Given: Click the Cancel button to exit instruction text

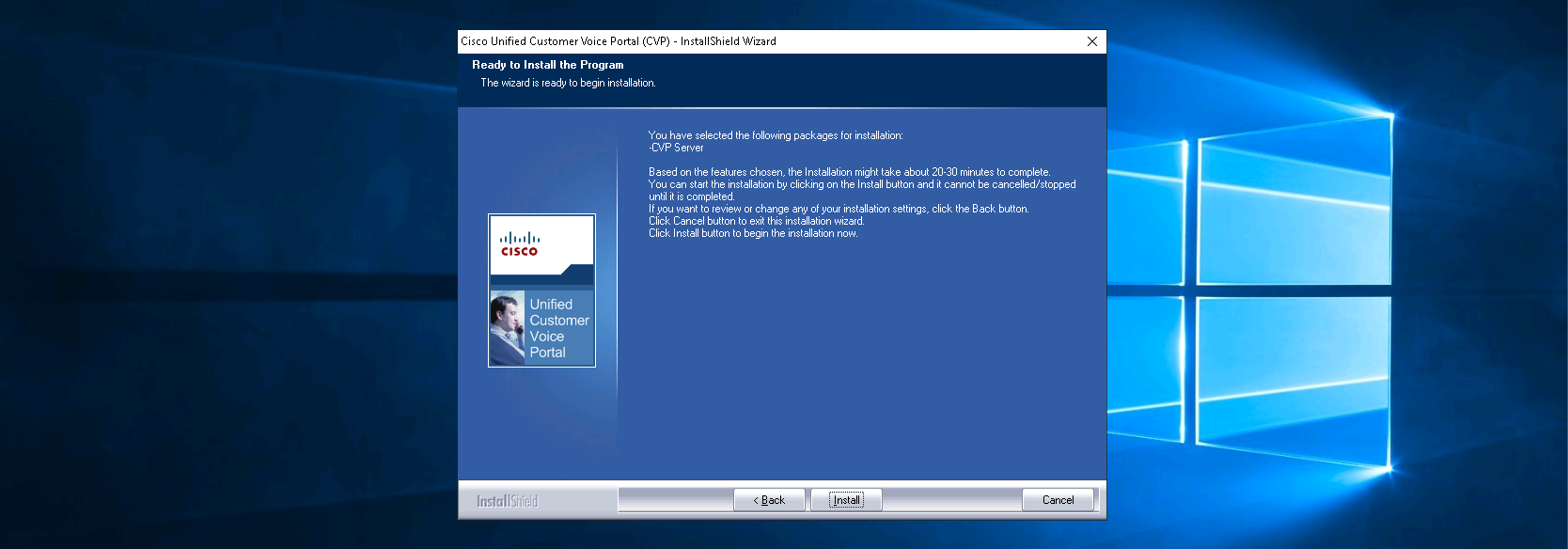Looking at the screenshot, I should (x=755, y=221).
